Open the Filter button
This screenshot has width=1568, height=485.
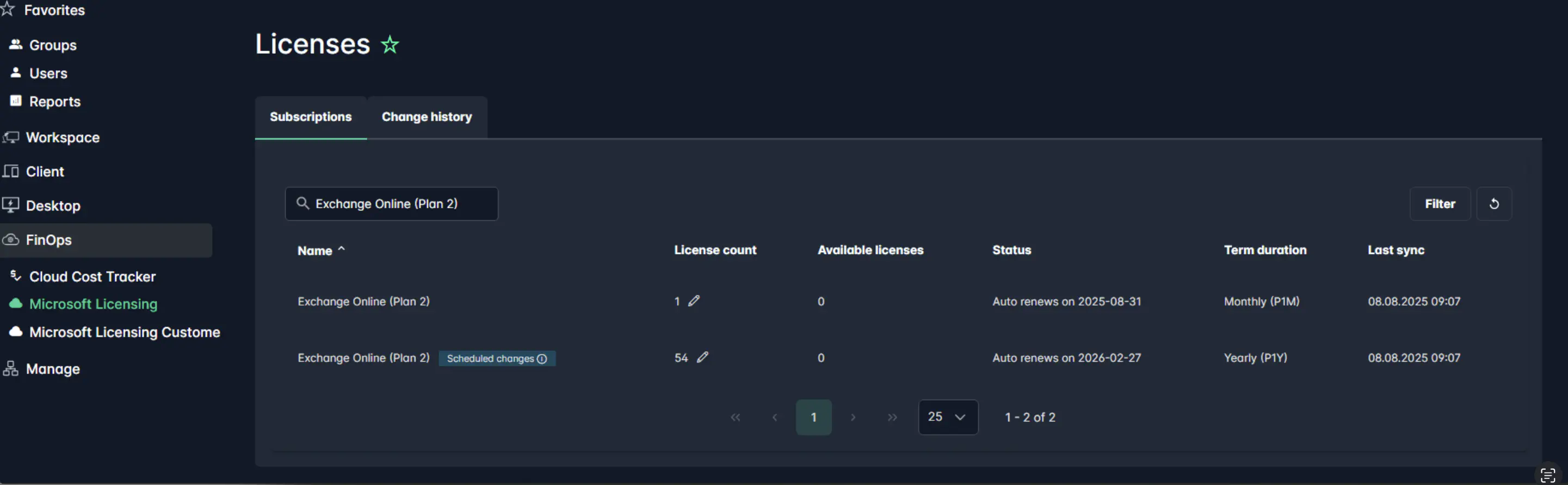click(x=1440, y=204)
